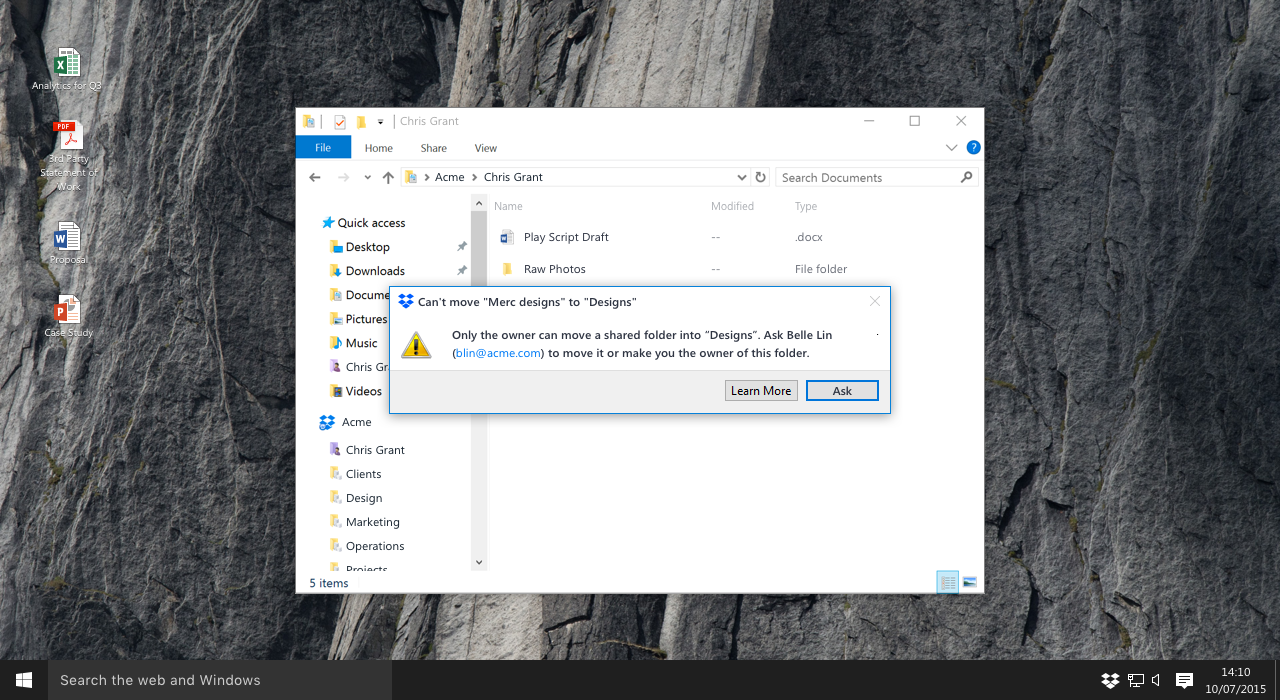Click the Explorer help question mark icon
1280x700 pixels.
973,147
